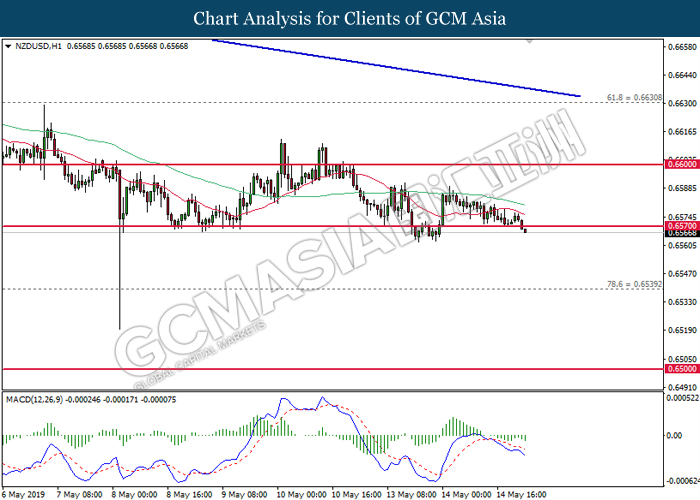Click the long lower wick candle on 8 May
Screen dimensions: 700x500
[120, 250]
